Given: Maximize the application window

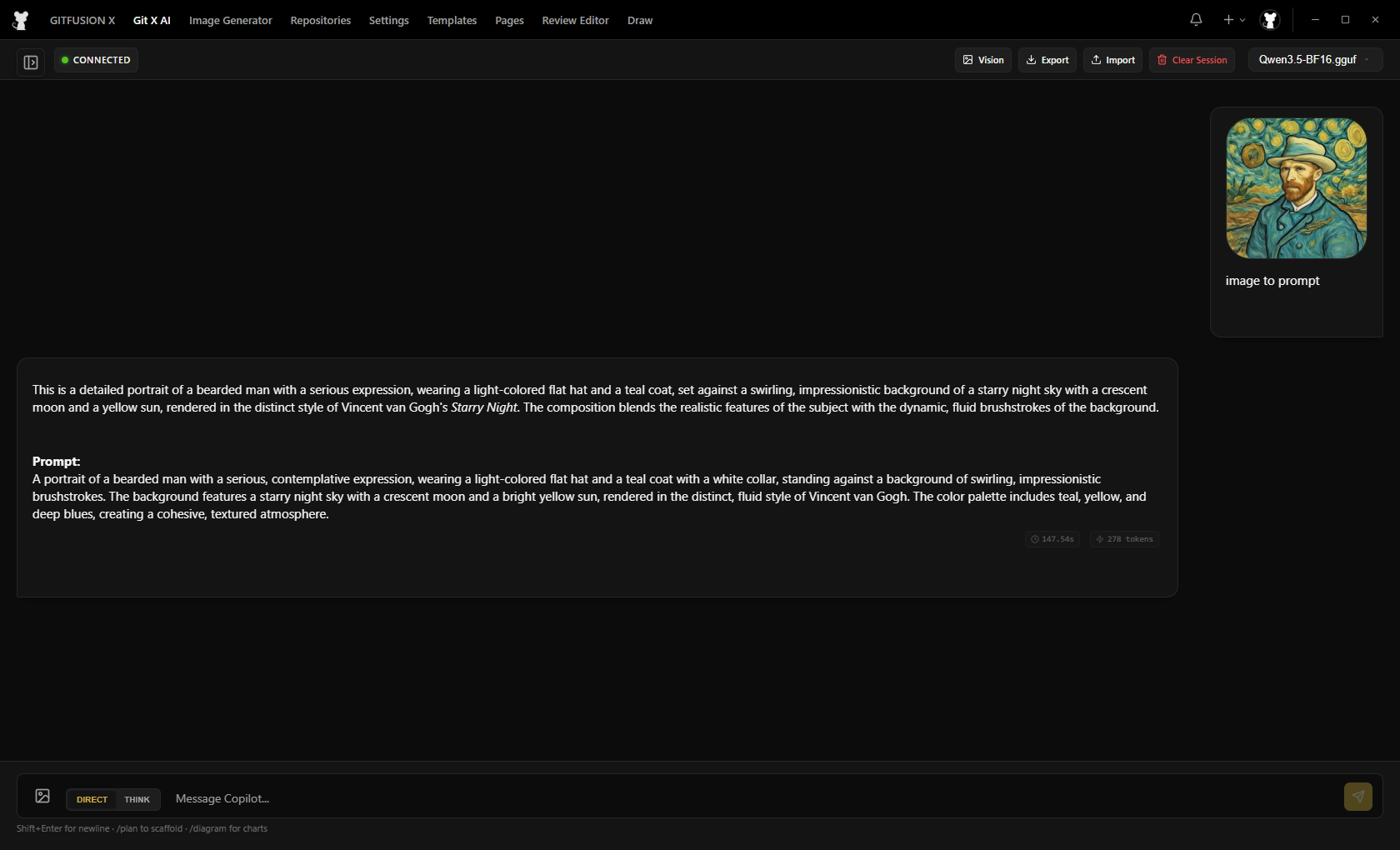Looking at the screenshot, I should tap(1345, 19).
